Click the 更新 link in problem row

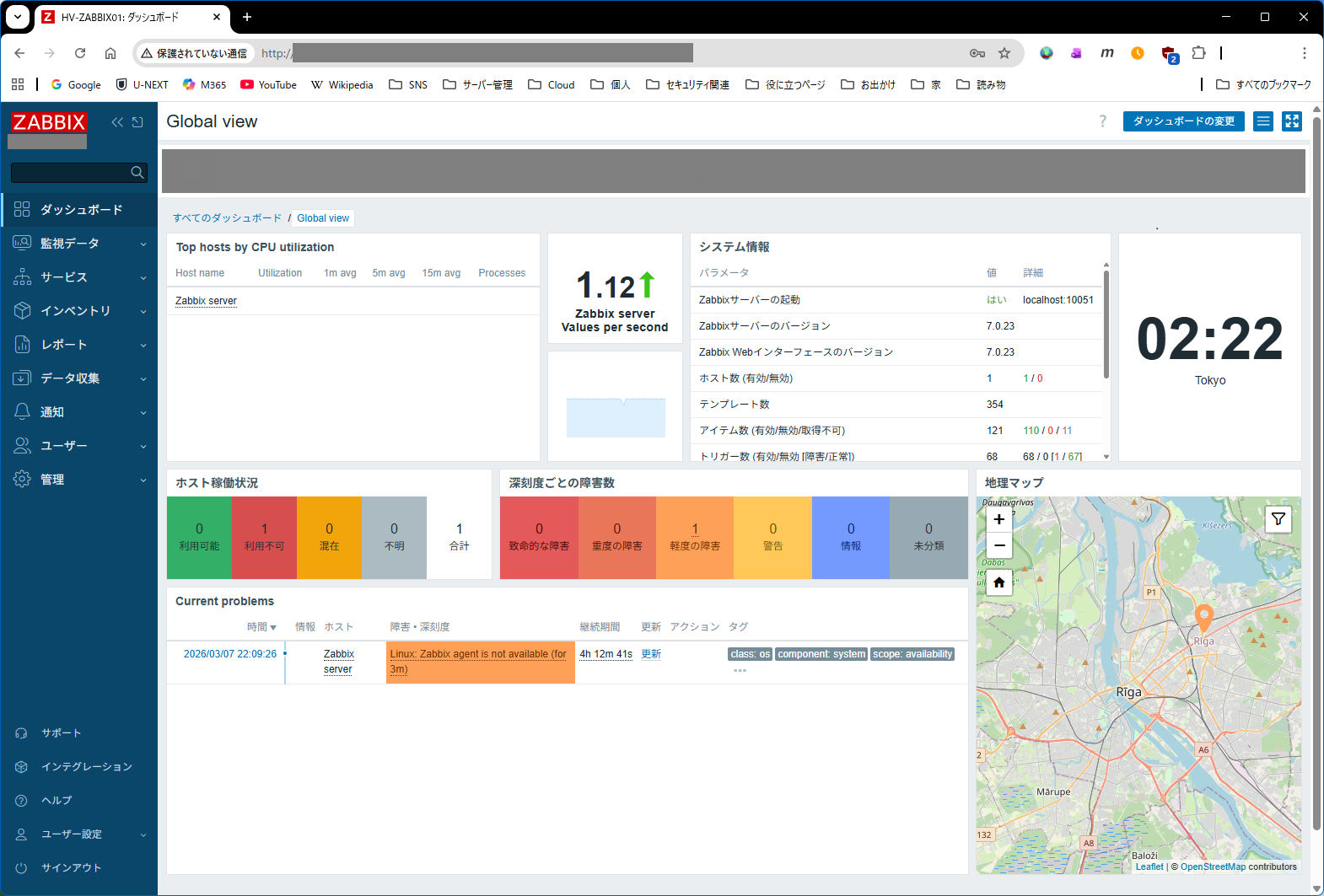[651, 654]
